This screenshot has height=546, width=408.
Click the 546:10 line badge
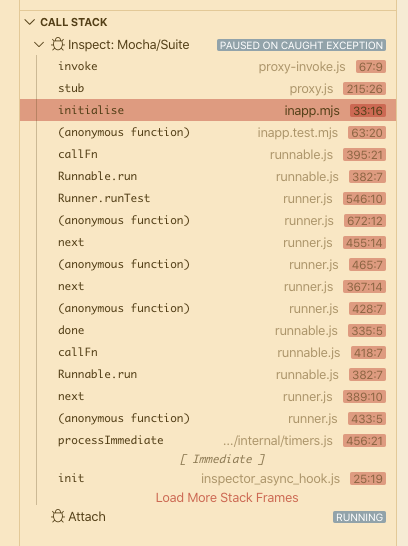coord(364,199)
